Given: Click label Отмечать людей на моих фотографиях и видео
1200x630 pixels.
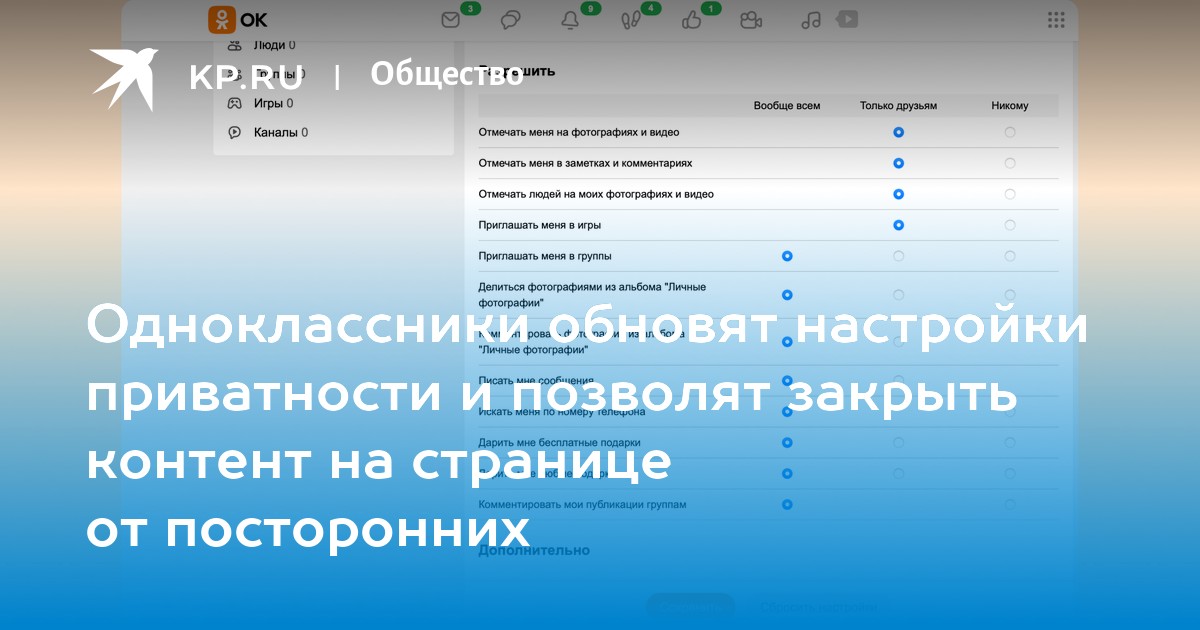Looking at the screenshot, I should (x=596, y=194).
